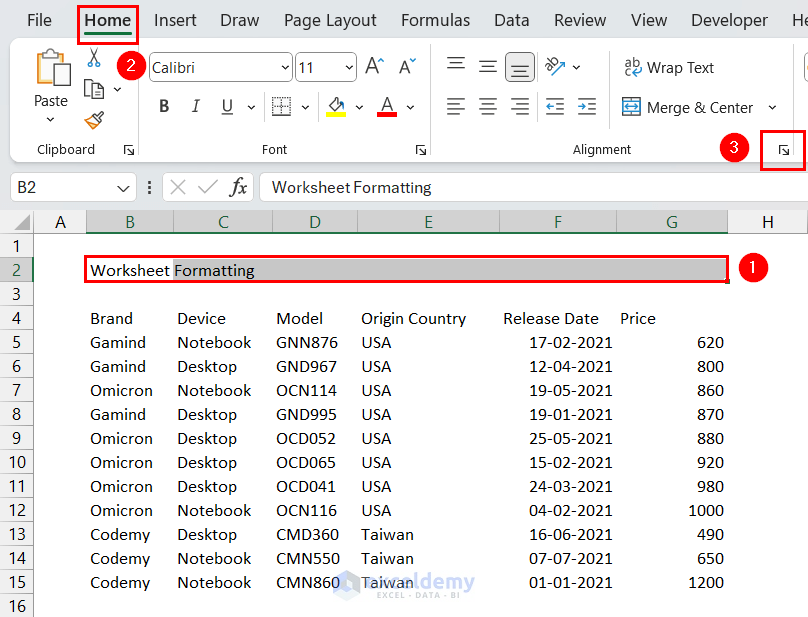
Task: Apply the yellow fill color
Action: point(336,107)
